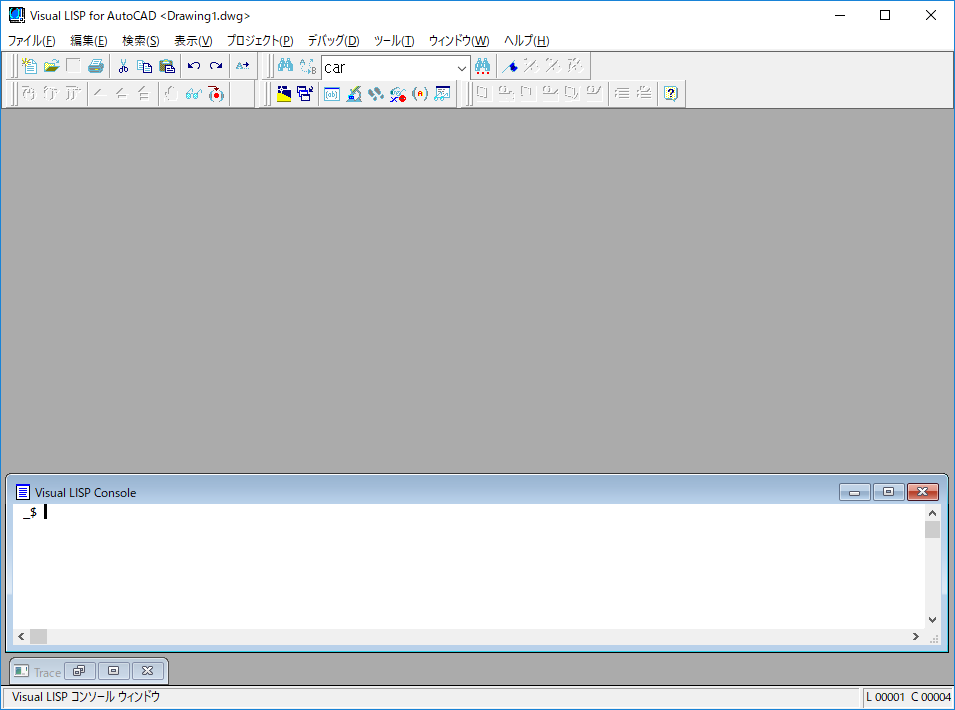Viewport: 955px width, 710px height.
Task: Activate AutoCAD window icon
Action: coord(284,94)
